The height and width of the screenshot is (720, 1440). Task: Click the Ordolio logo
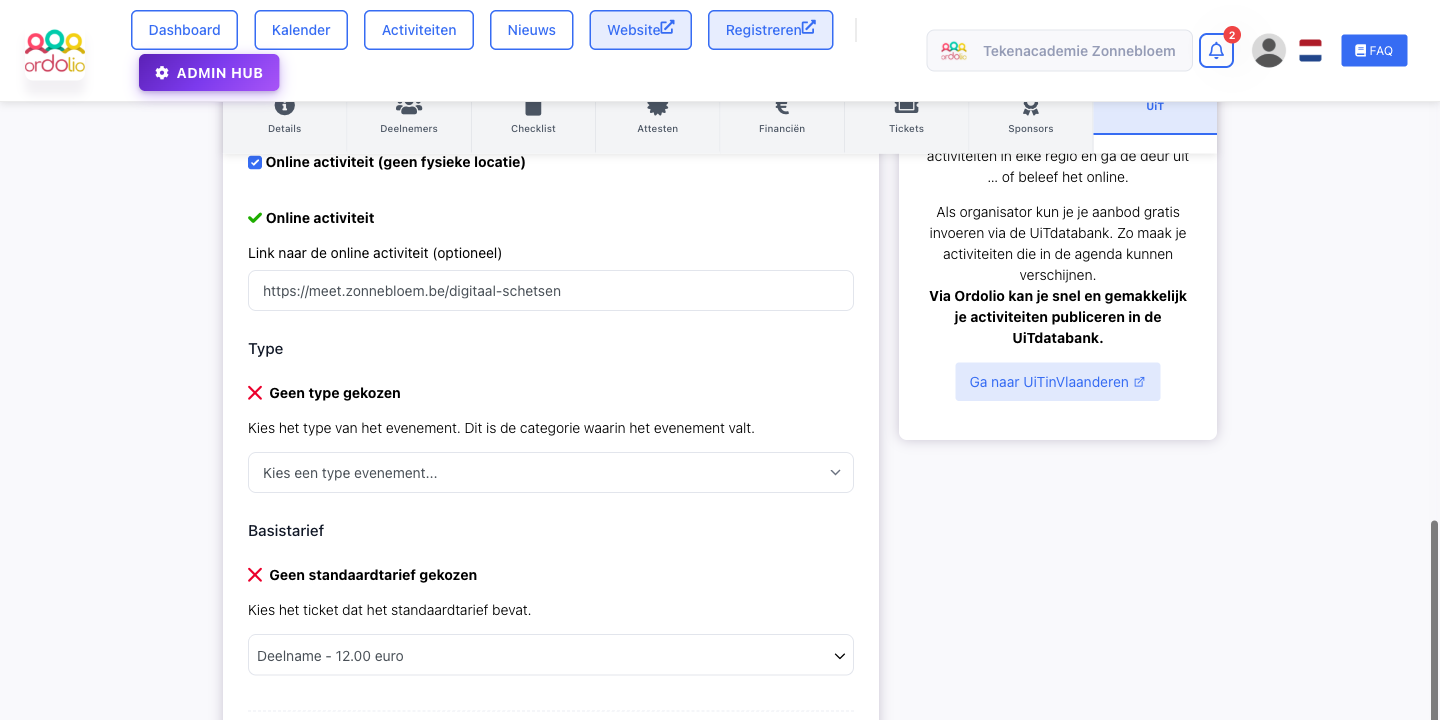[55, 51]
